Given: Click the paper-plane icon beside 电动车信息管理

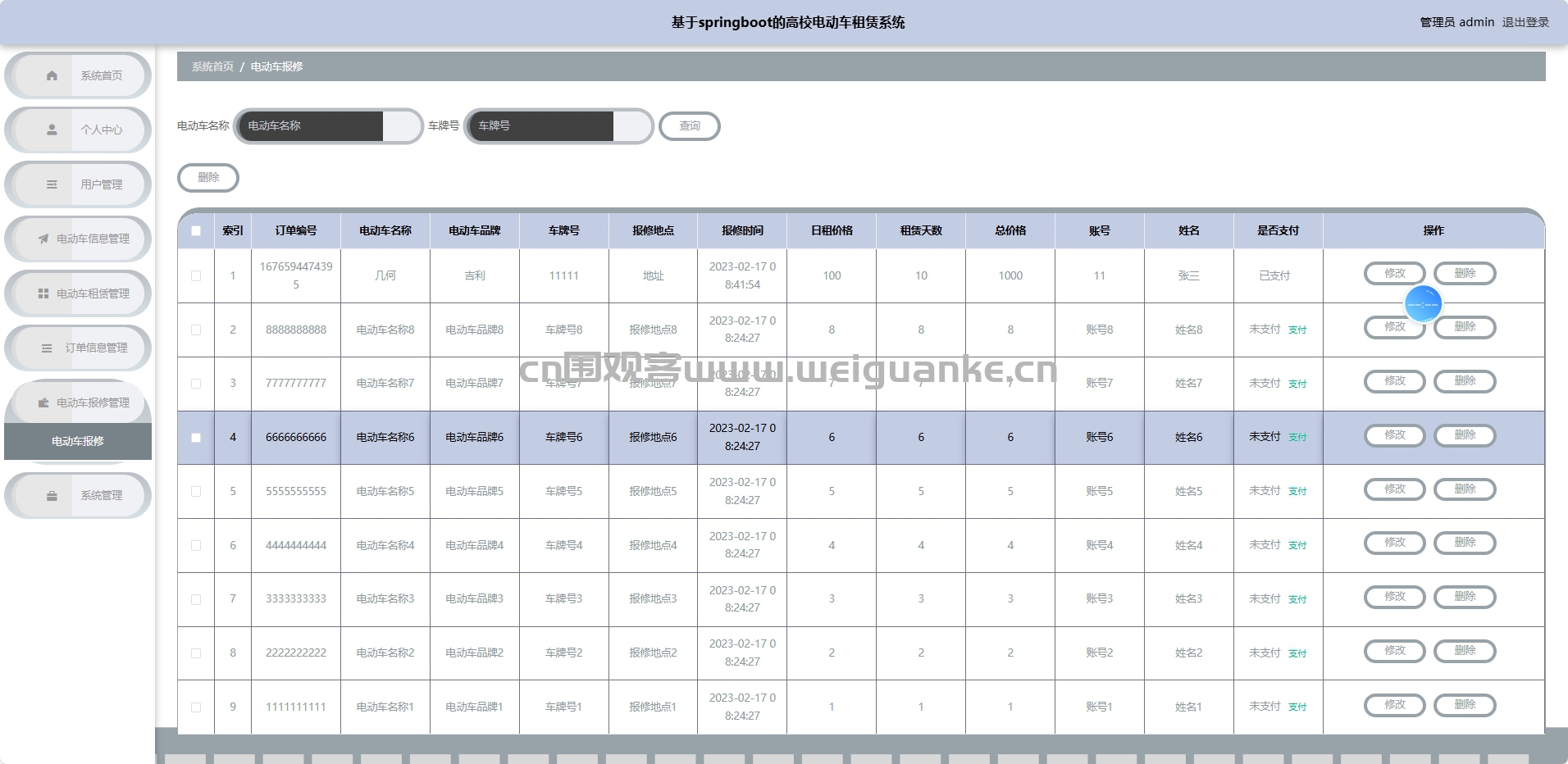Looking at the screenshot, I should (43, 239).
